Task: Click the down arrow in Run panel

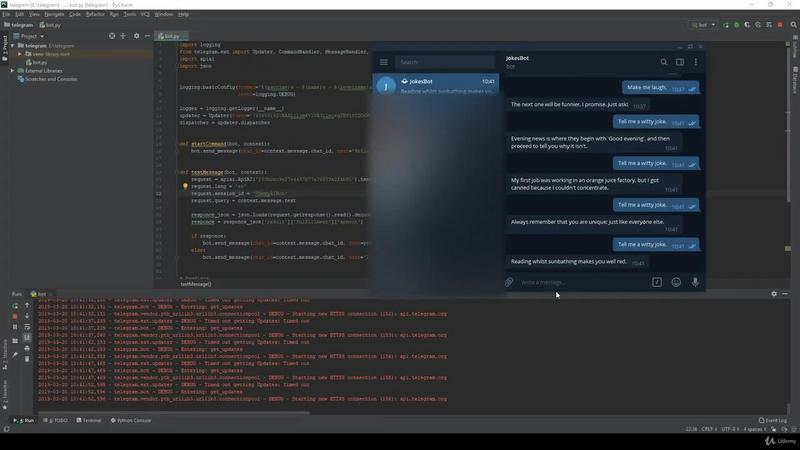Action: point(27,316)
